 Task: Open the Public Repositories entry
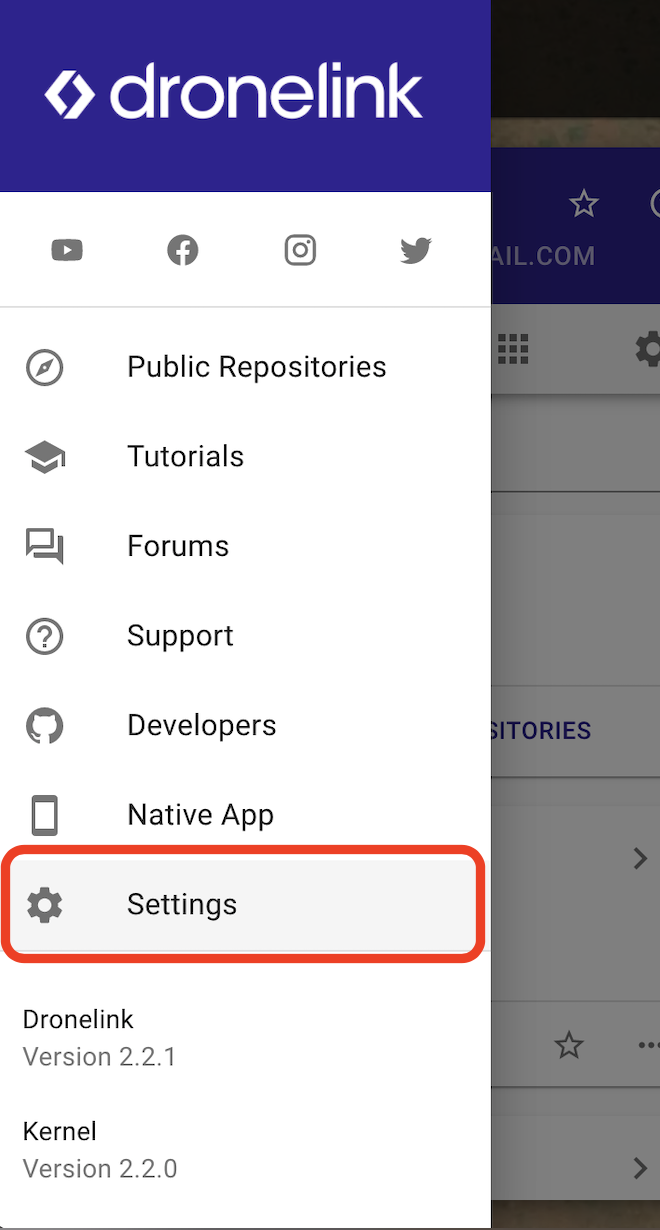point(245,367)
